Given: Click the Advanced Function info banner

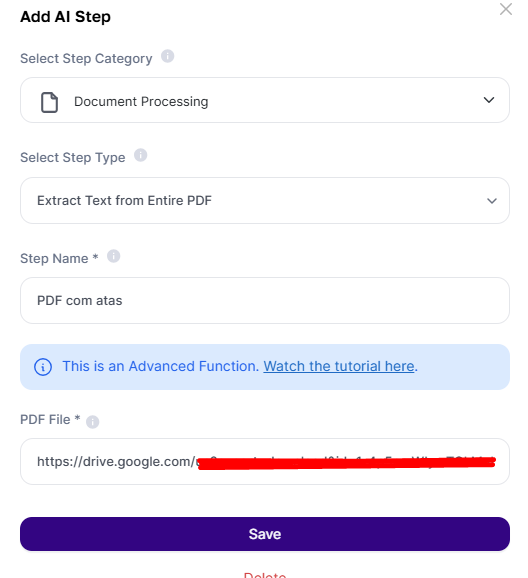Looking at the screenshot, I should click(x=265, y=367).
